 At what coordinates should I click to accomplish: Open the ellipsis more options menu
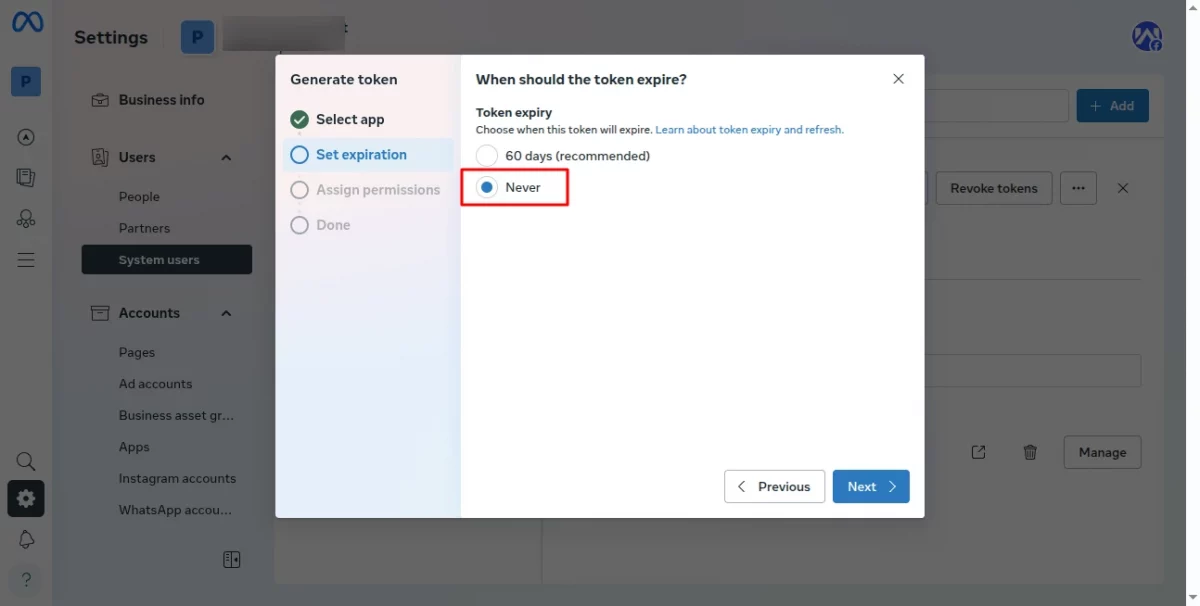tap(1078, 187)
